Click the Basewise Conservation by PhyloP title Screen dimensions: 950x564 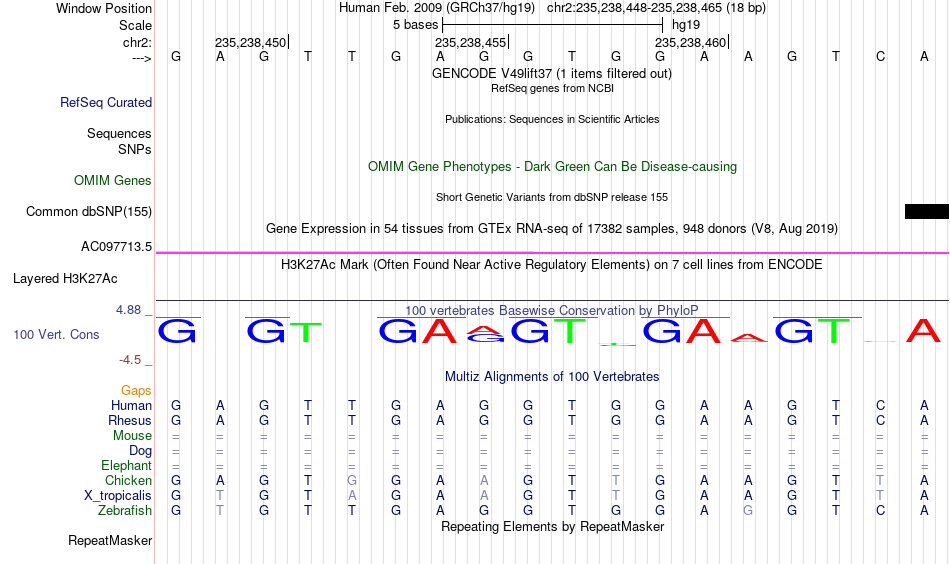pyautogui.click(x=552, y=311)
